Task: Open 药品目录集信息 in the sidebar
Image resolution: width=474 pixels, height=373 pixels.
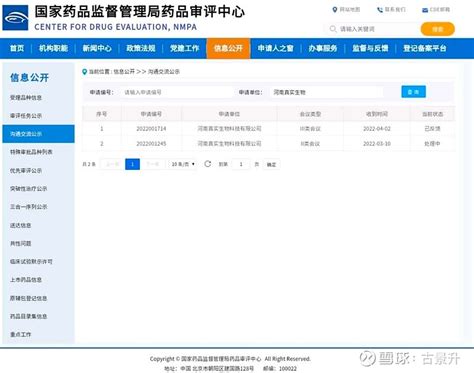Action: pyautogui.click(x=28, y=316)
